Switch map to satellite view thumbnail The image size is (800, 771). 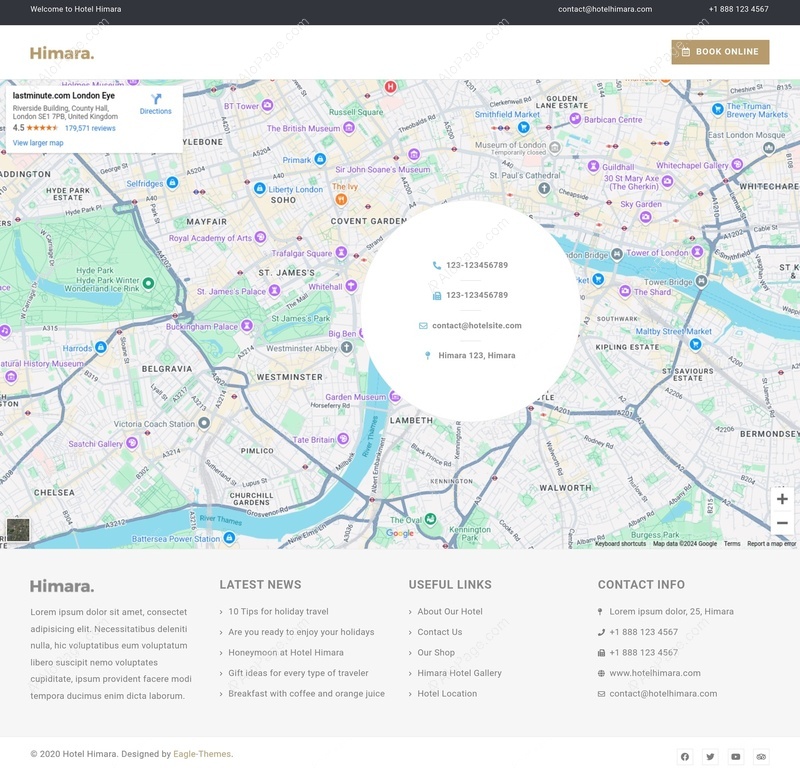coord(18,530)
